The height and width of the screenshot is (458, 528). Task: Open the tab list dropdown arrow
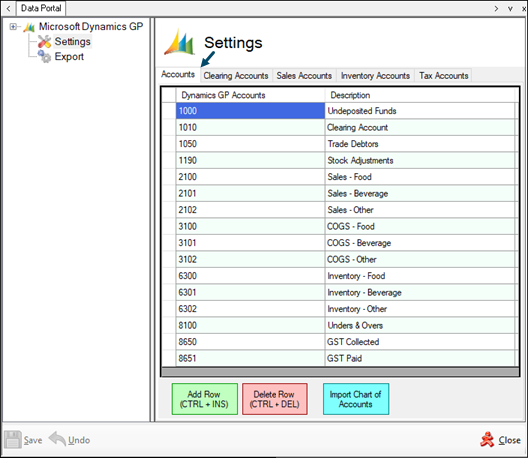510,9
